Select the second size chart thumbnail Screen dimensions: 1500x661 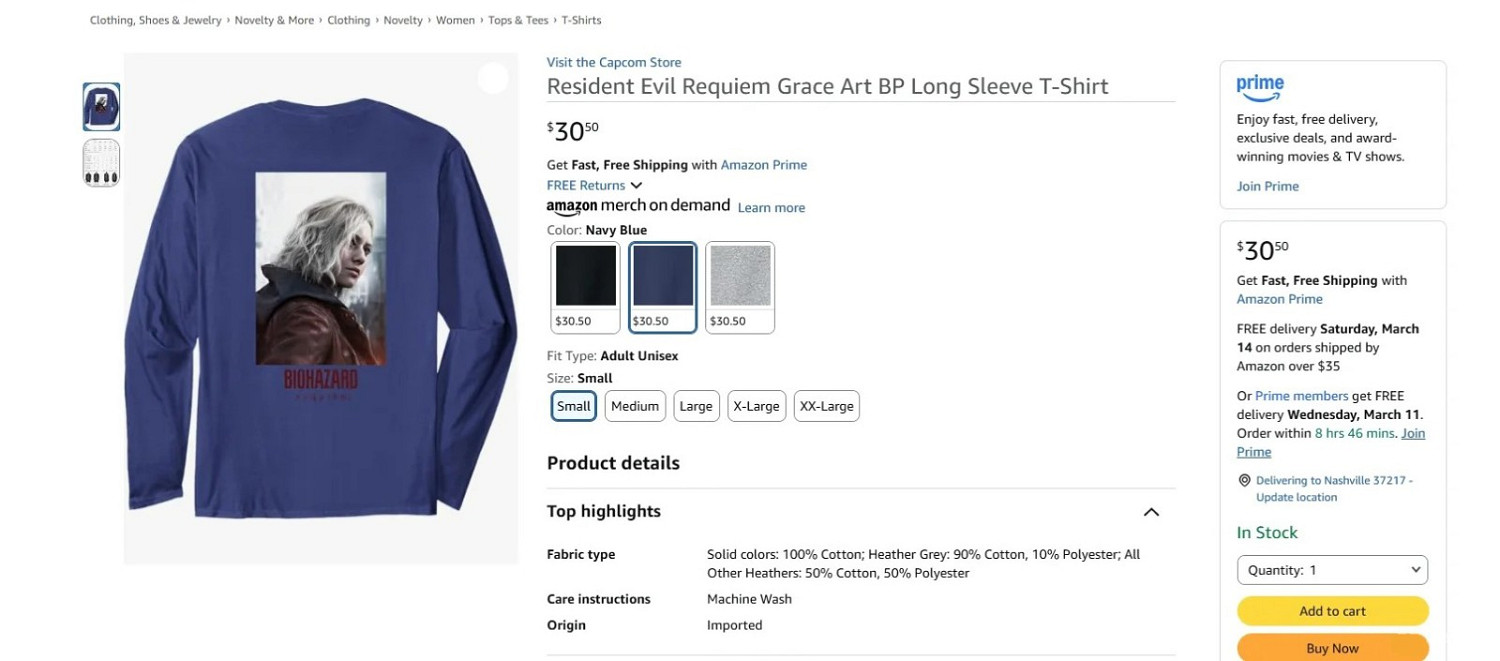click(x=101, y=163)
